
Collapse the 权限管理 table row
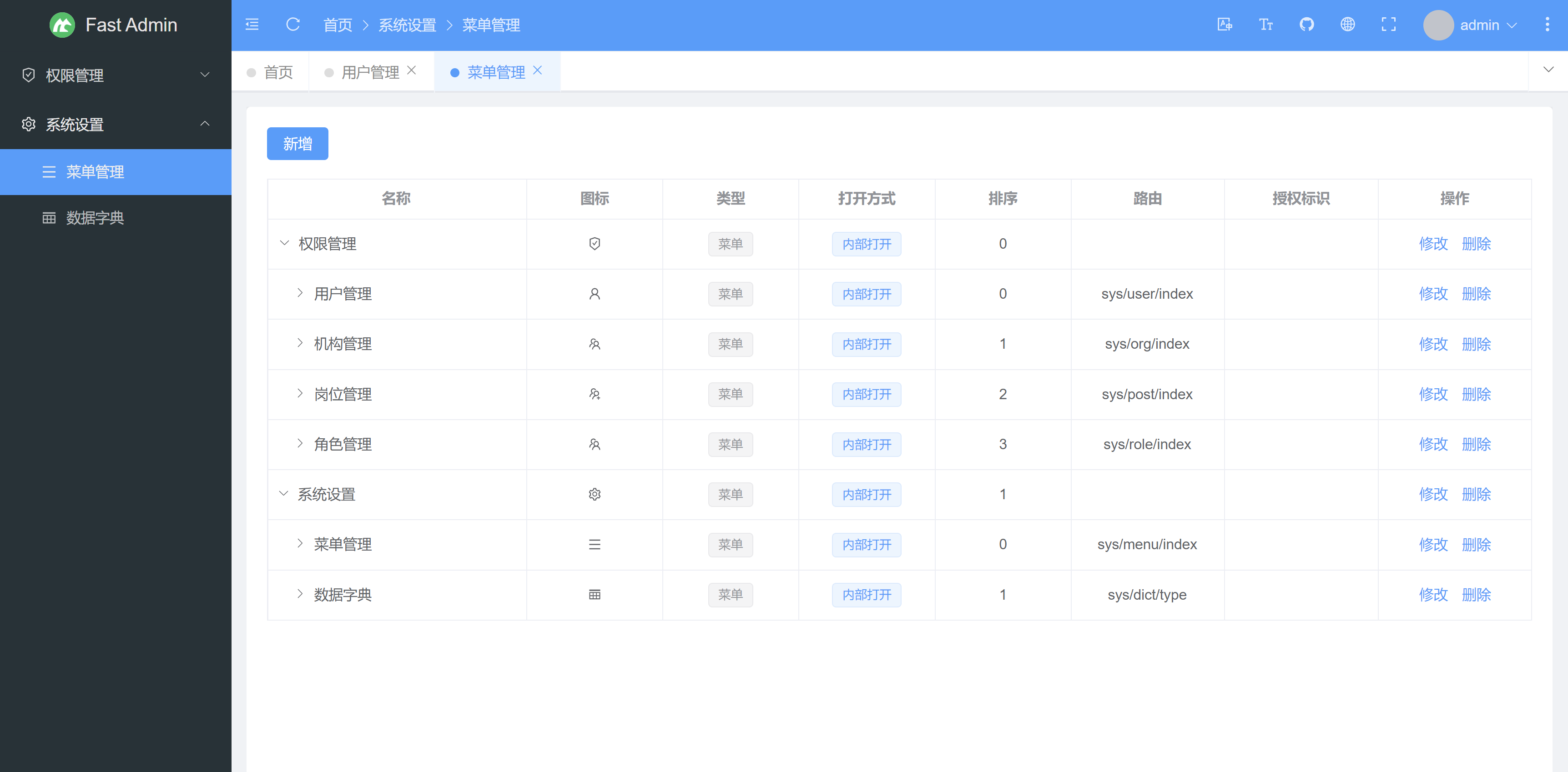284,243
